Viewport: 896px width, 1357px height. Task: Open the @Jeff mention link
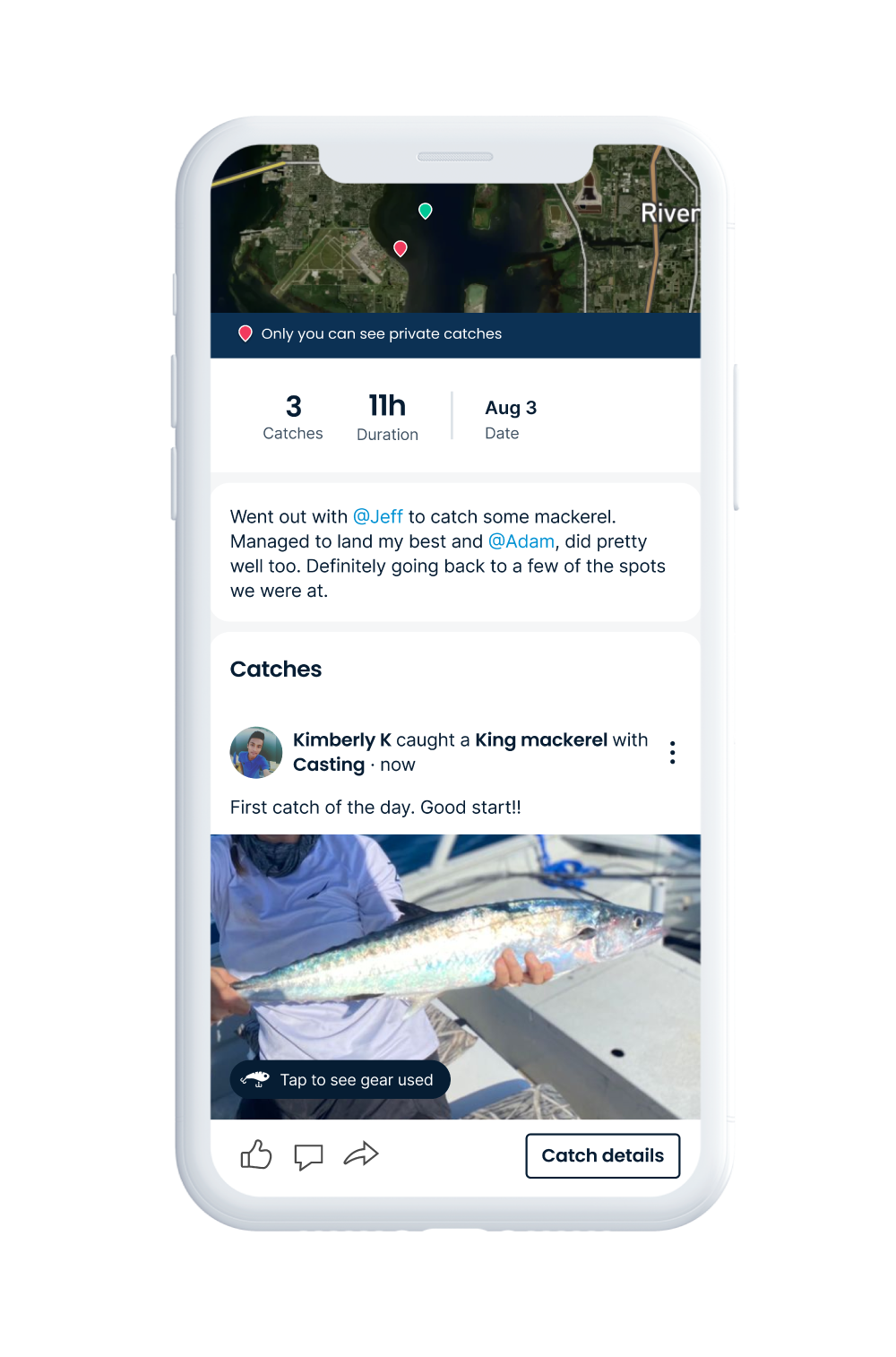click(378, 516)
